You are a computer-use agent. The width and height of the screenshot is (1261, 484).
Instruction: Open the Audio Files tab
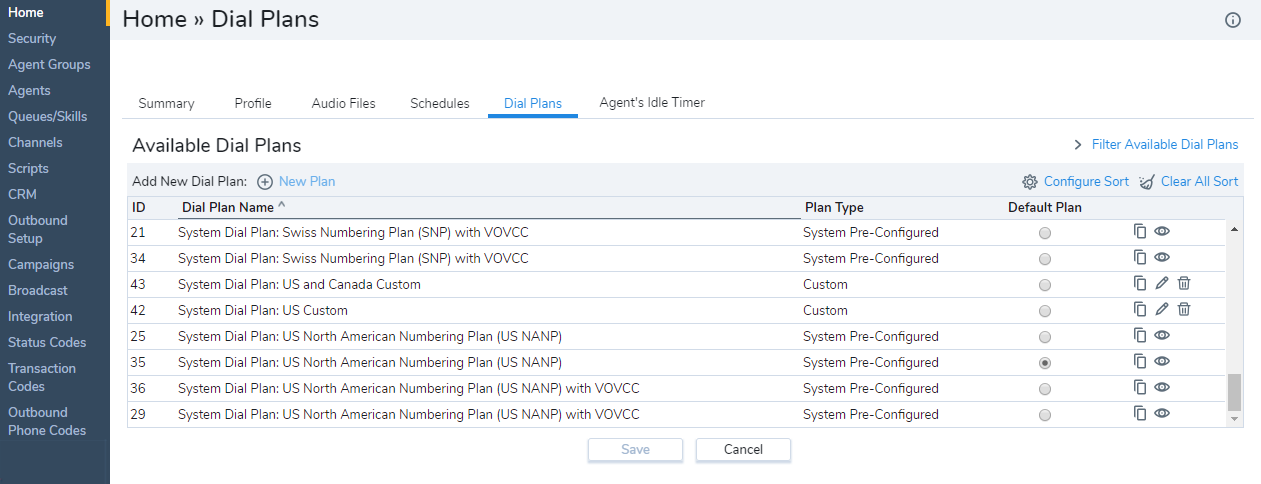pos(344,103)
